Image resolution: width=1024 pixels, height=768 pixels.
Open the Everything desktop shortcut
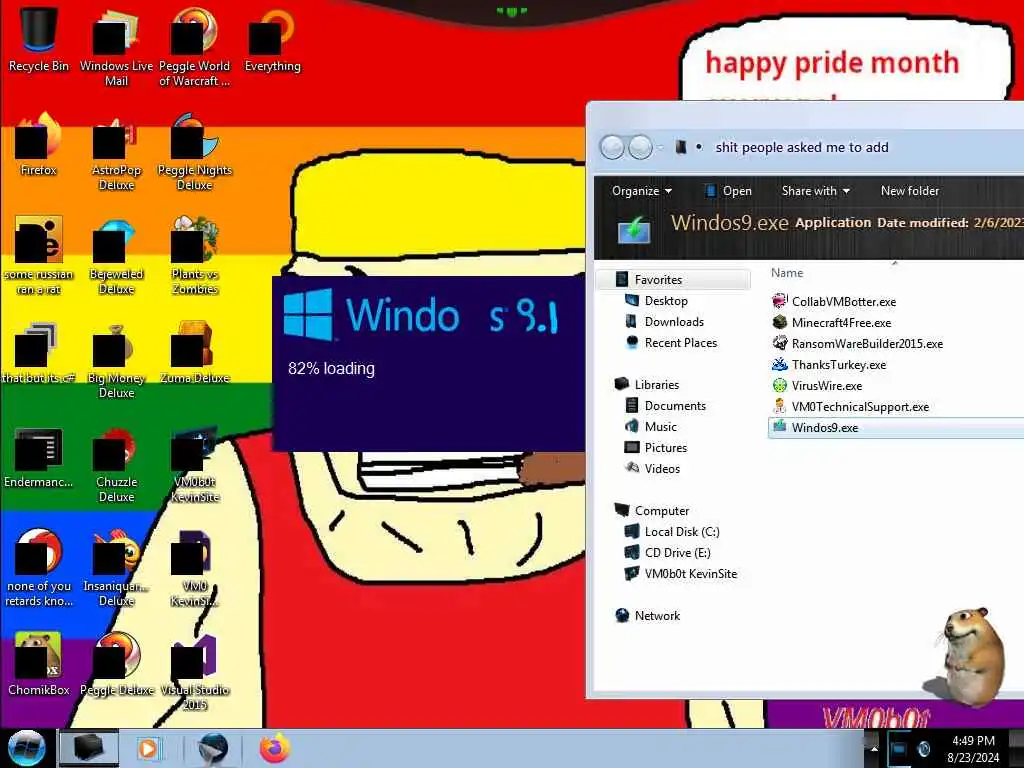(273, 40)
